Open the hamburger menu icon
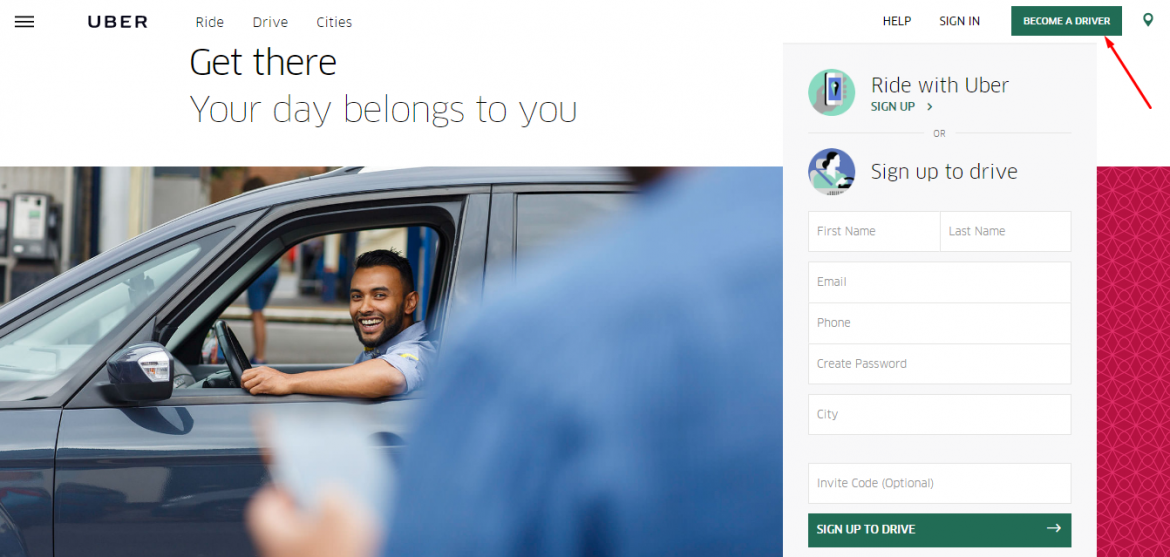The height and width of the screenshot is (557, 1170). (x=25, y=22)
